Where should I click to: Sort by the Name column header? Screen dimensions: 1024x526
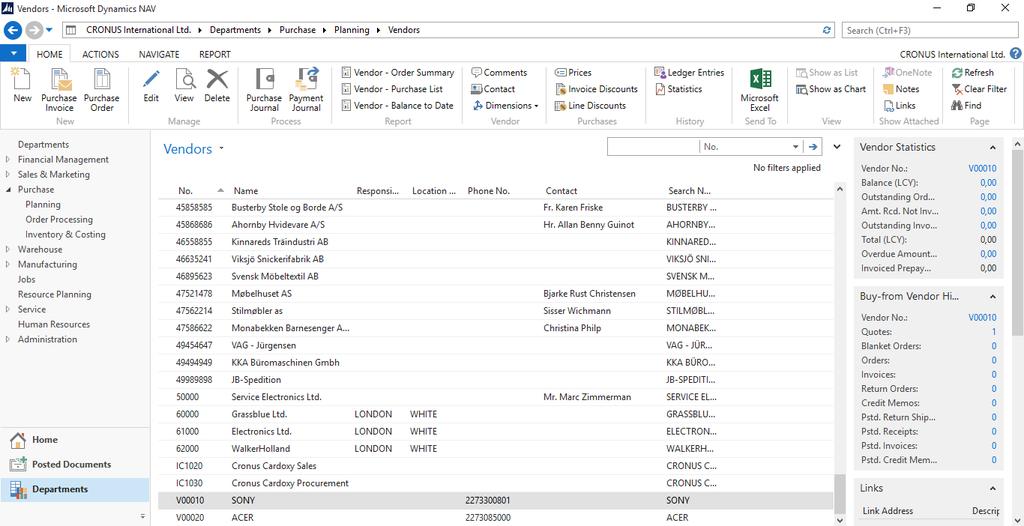tap(246, 191)
